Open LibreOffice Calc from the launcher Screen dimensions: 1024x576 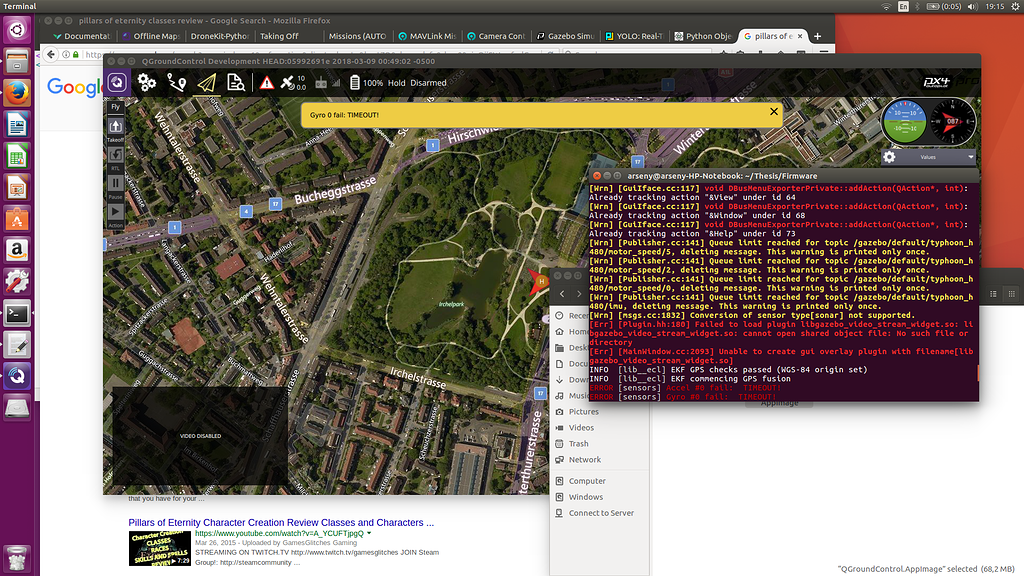17,157
